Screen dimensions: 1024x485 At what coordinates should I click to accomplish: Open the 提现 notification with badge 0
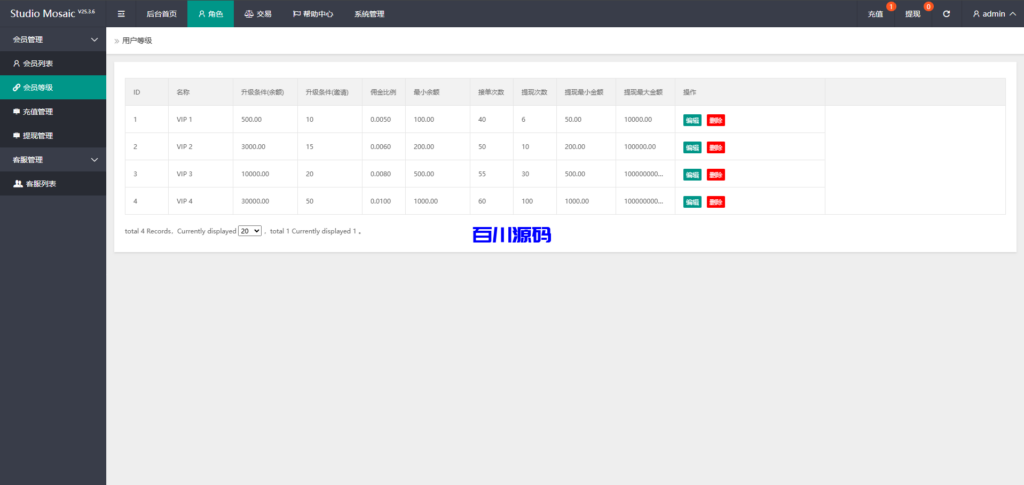914,14
